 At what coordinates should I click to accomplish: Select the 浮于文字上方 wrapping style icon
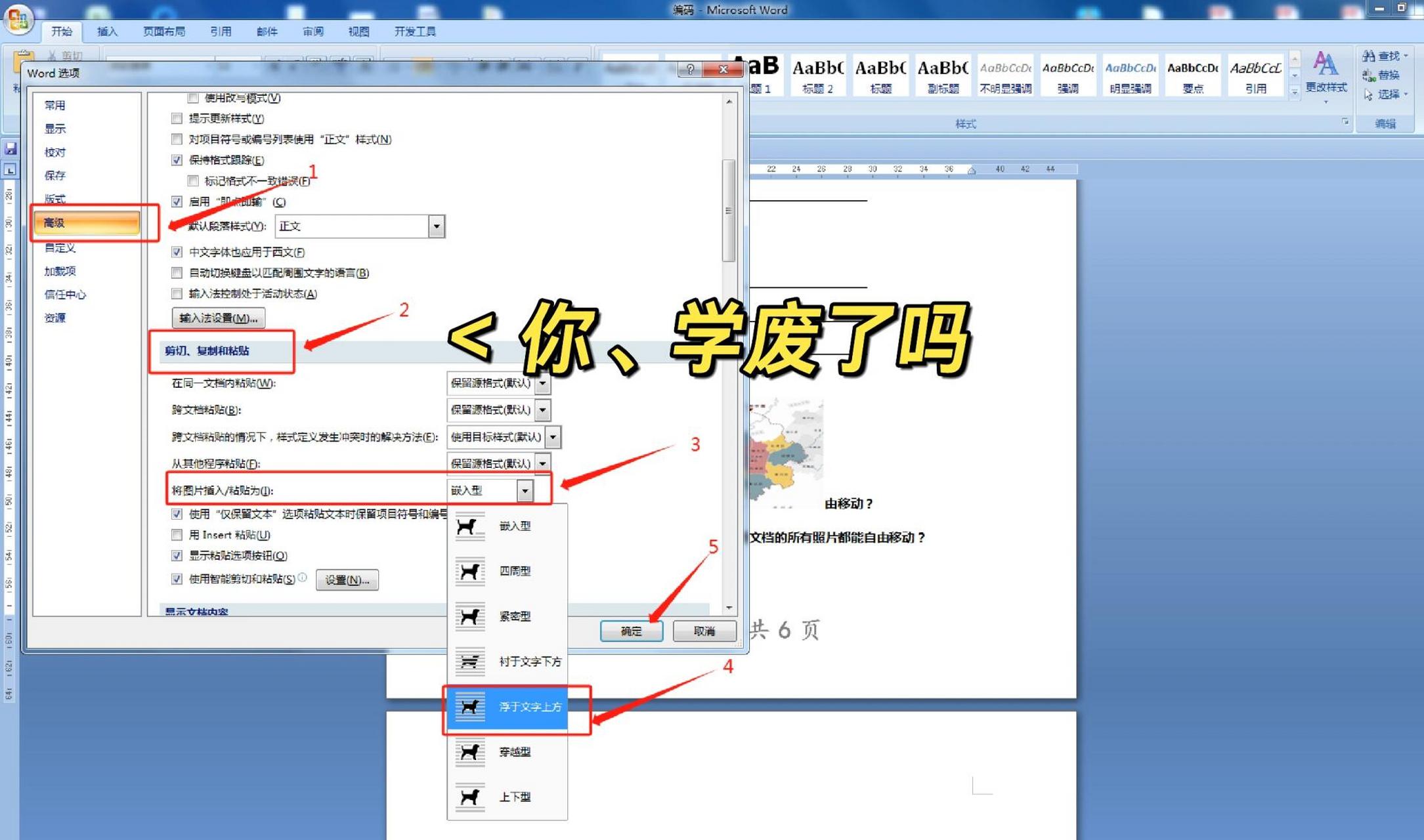point(469,708)
